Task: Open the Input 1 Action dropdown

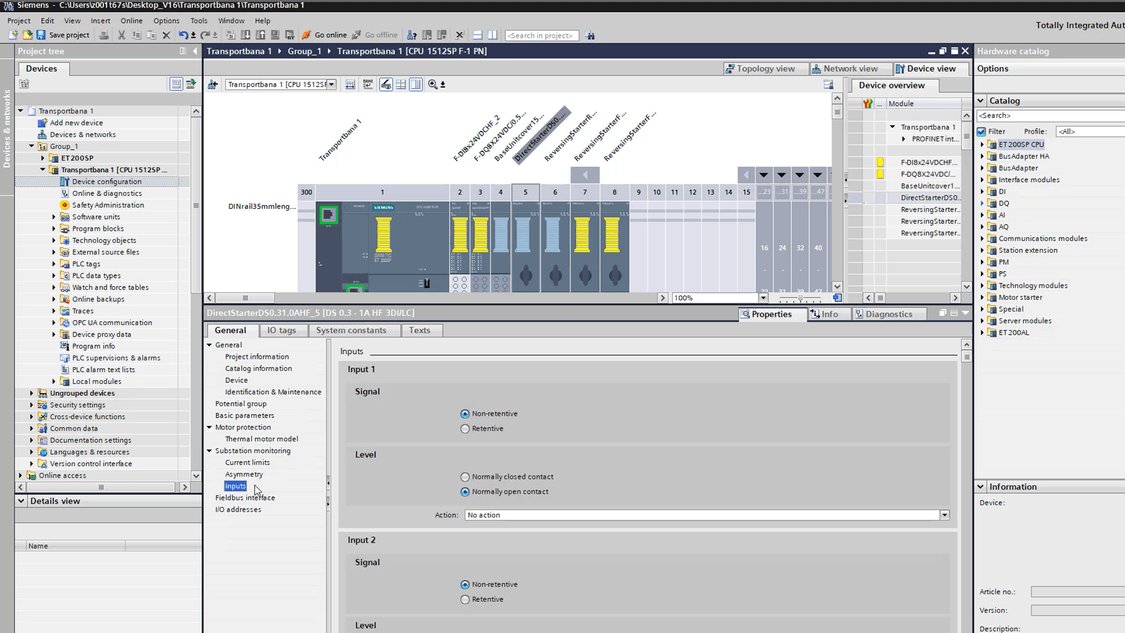Action: [x=944, y=515]
